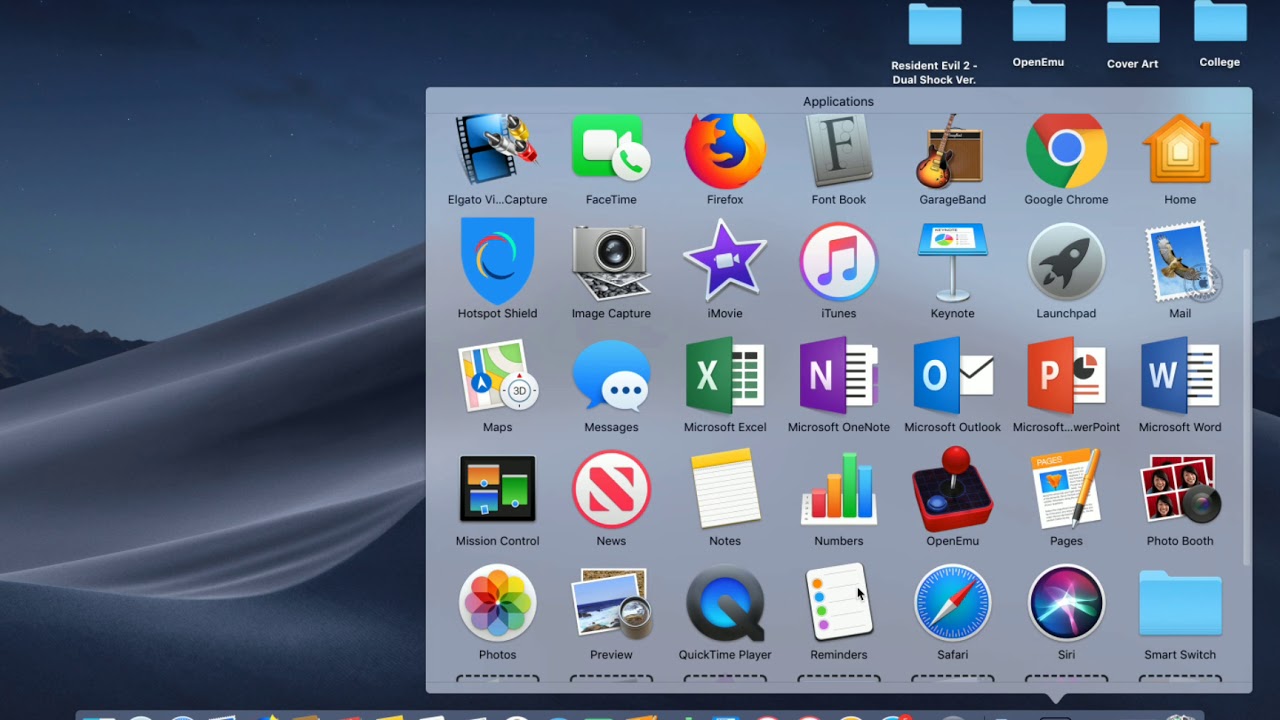Launch Numbers
Viewport: 1280px width, 720px height.
[839, 489]
